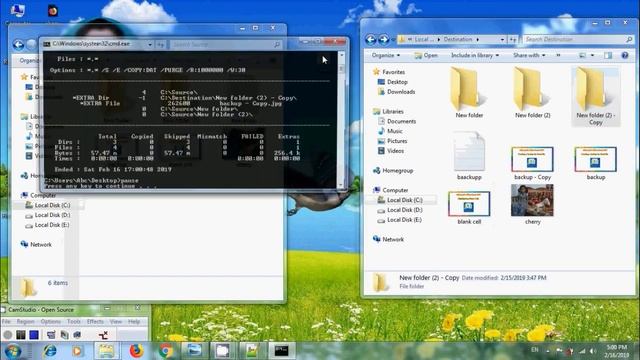This screenshot has height=360, width=640.
Task: Click CamStudio Pause button
Action: [x=21, y=335]
